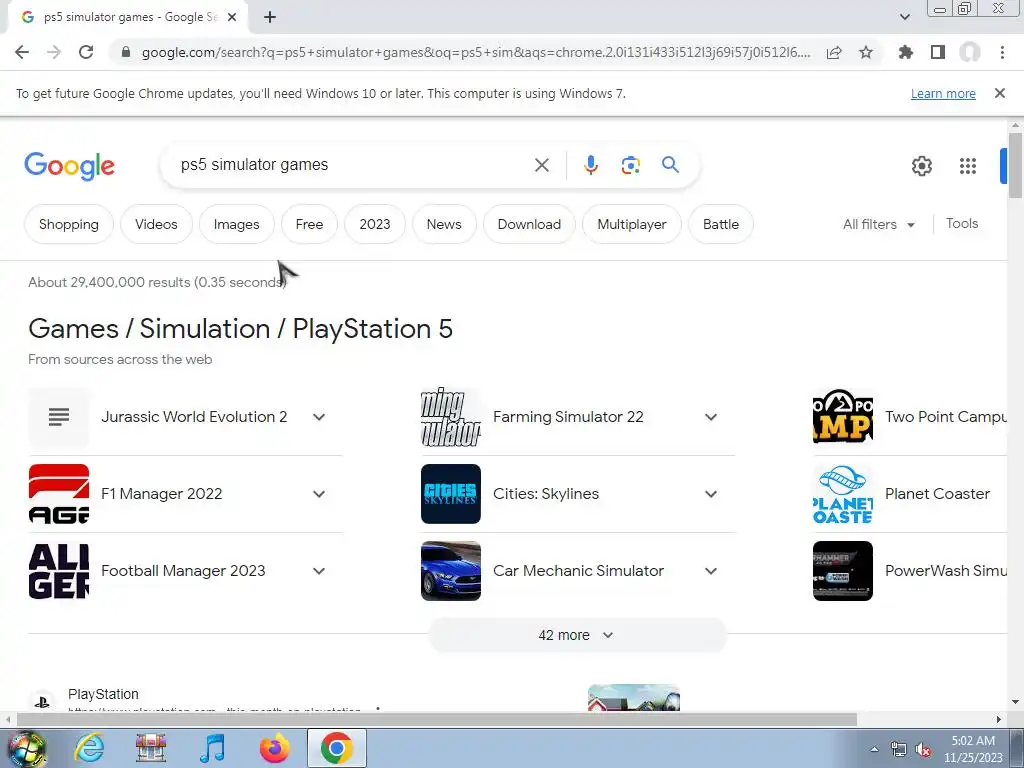1024x768 pixels.
Task: Reload the current page
Action: pos(86,52)
